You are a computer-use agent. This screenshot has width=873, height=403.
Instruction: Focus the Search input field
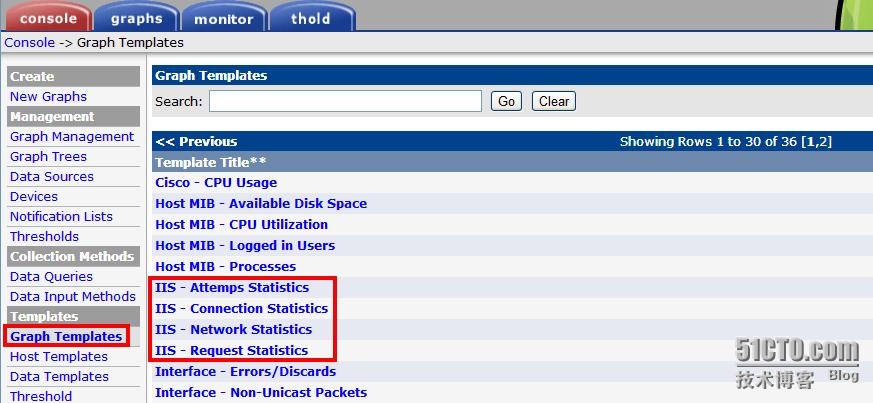pyautogui.click(x=345, y=101)
